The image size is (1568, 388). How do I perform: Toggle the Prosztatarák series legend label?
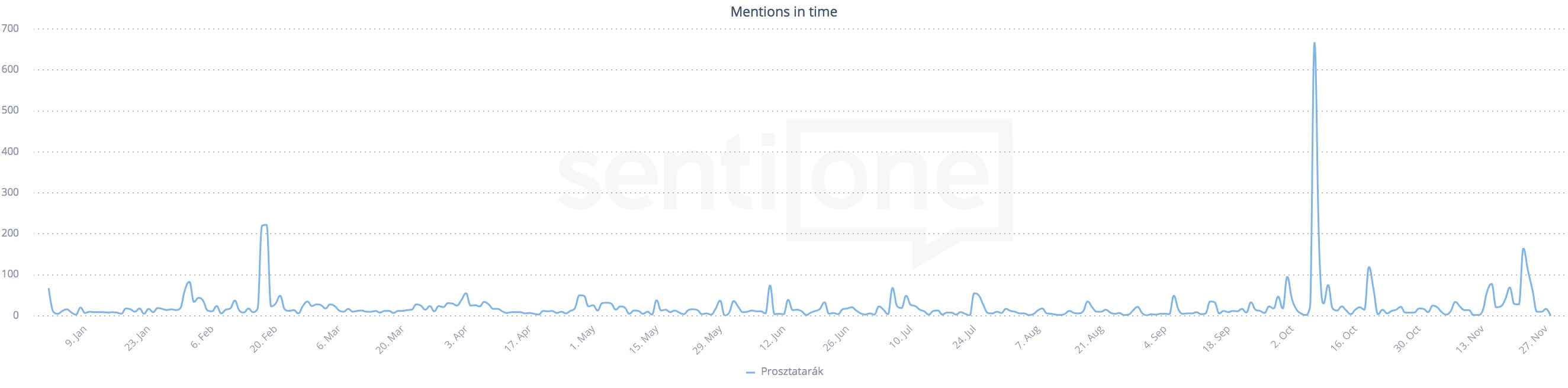(791, 371)
